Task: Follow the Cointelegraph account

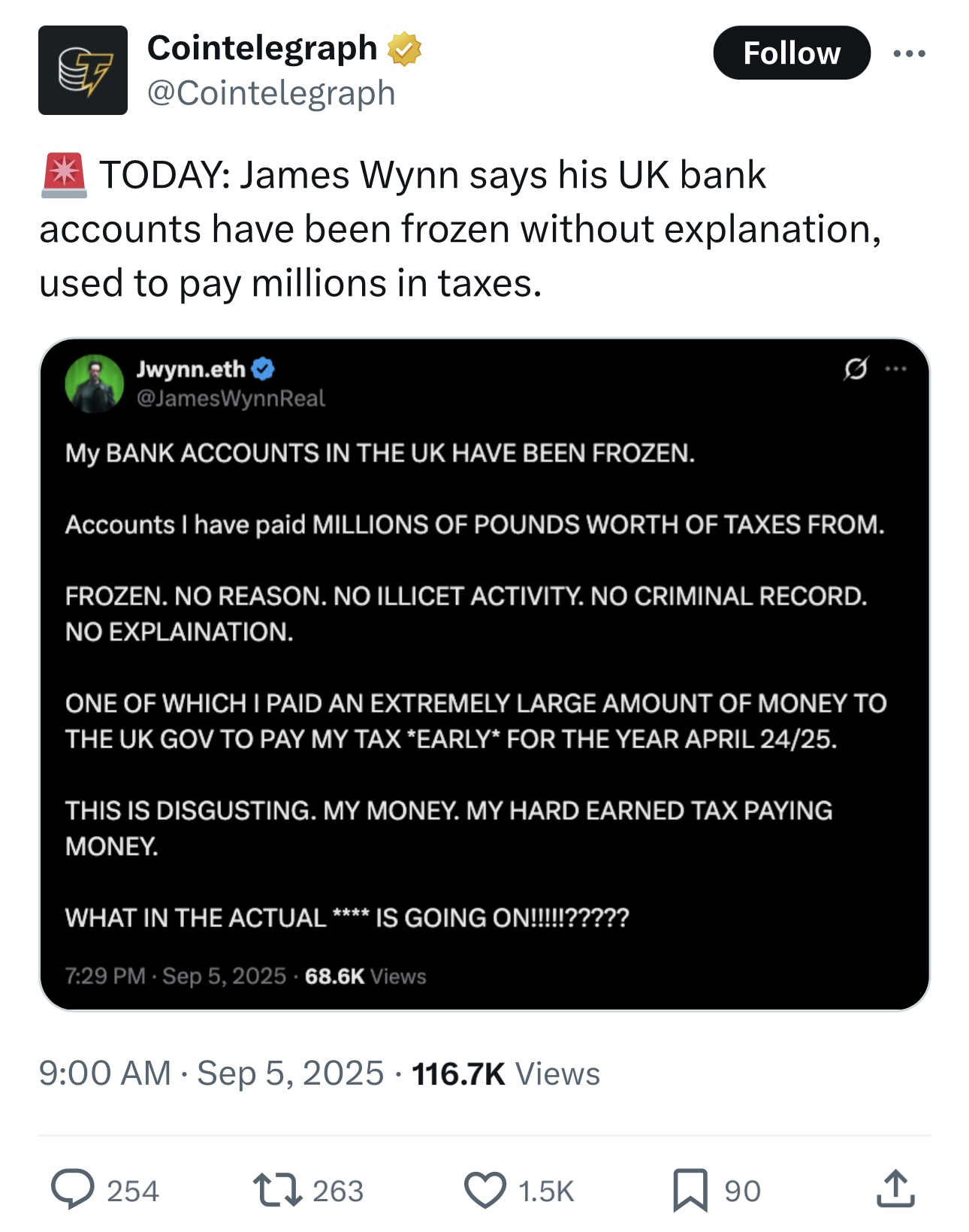Action: tap(792, 53)
